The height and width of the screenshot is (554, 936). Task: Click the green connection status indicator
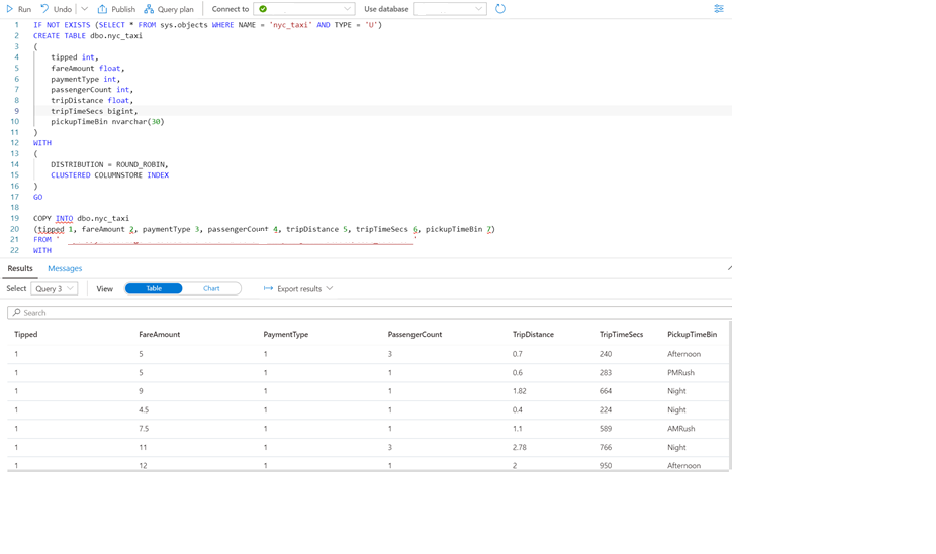[263, 9]
